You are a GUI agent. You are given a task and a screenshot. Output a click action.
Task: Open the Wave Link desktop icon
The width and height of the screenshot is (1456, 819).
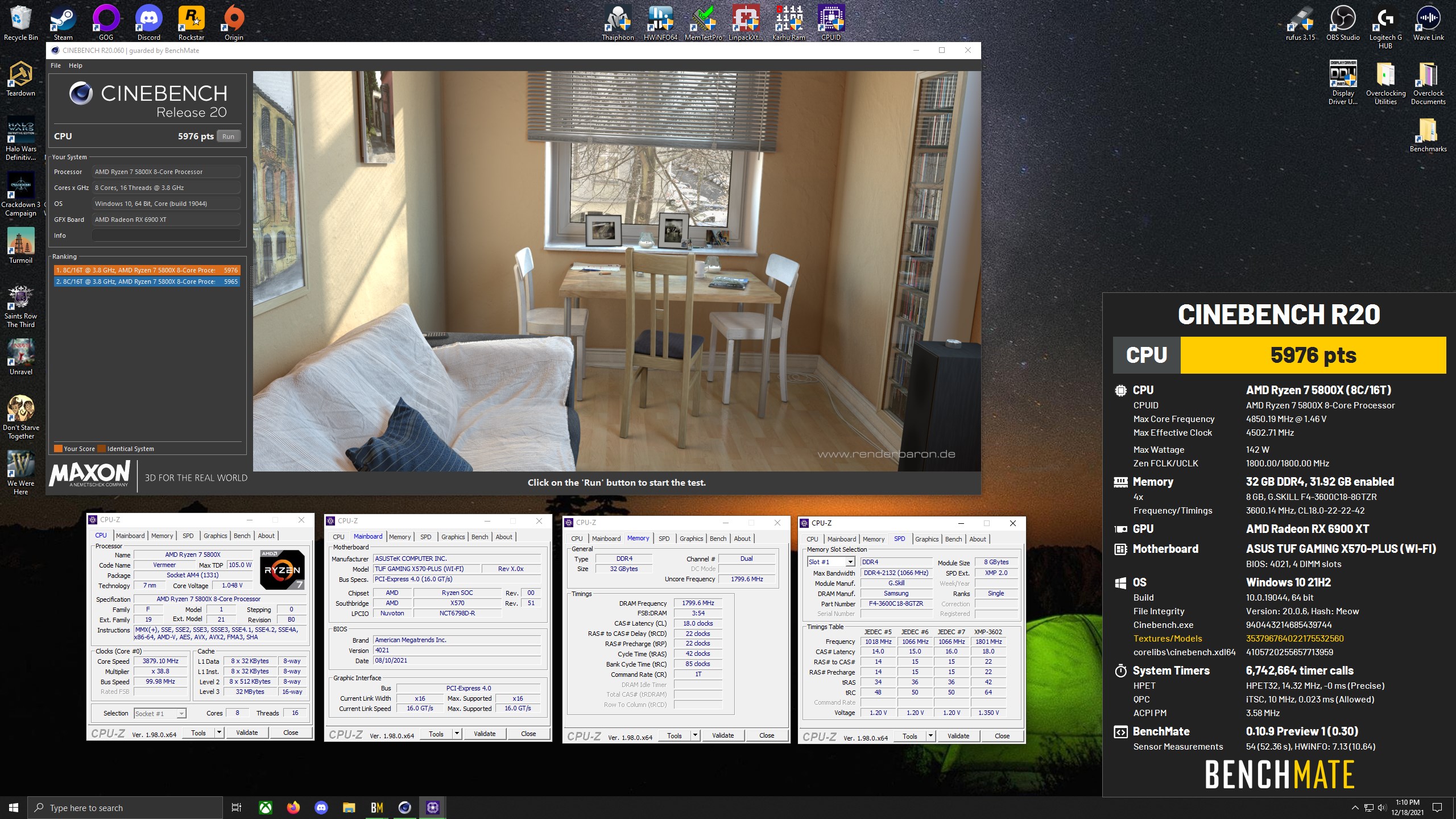click(x=1428, y=23)
